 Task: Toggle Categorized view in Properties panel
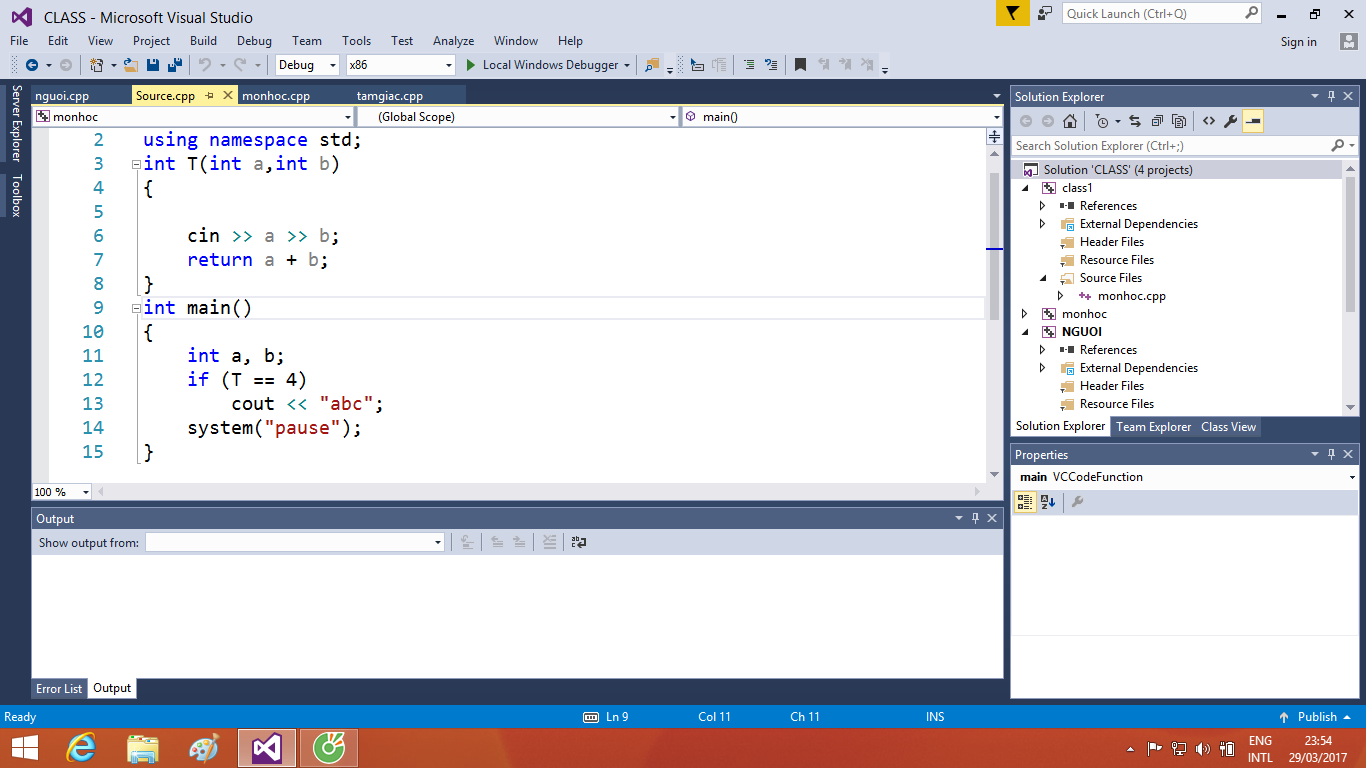[x=1025, y=502]
